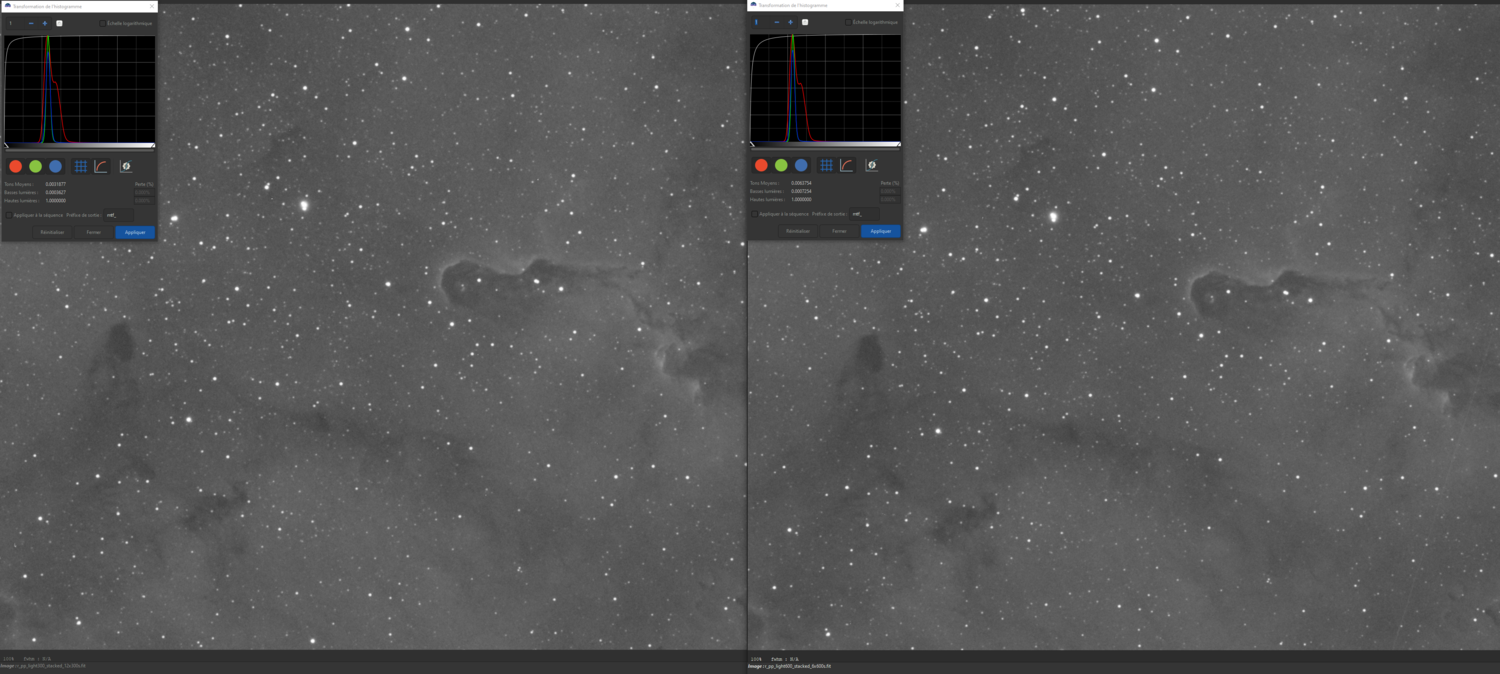Click Appliquer button in right dialog
Screen dimensions: 1500x674
coord(881,231)
